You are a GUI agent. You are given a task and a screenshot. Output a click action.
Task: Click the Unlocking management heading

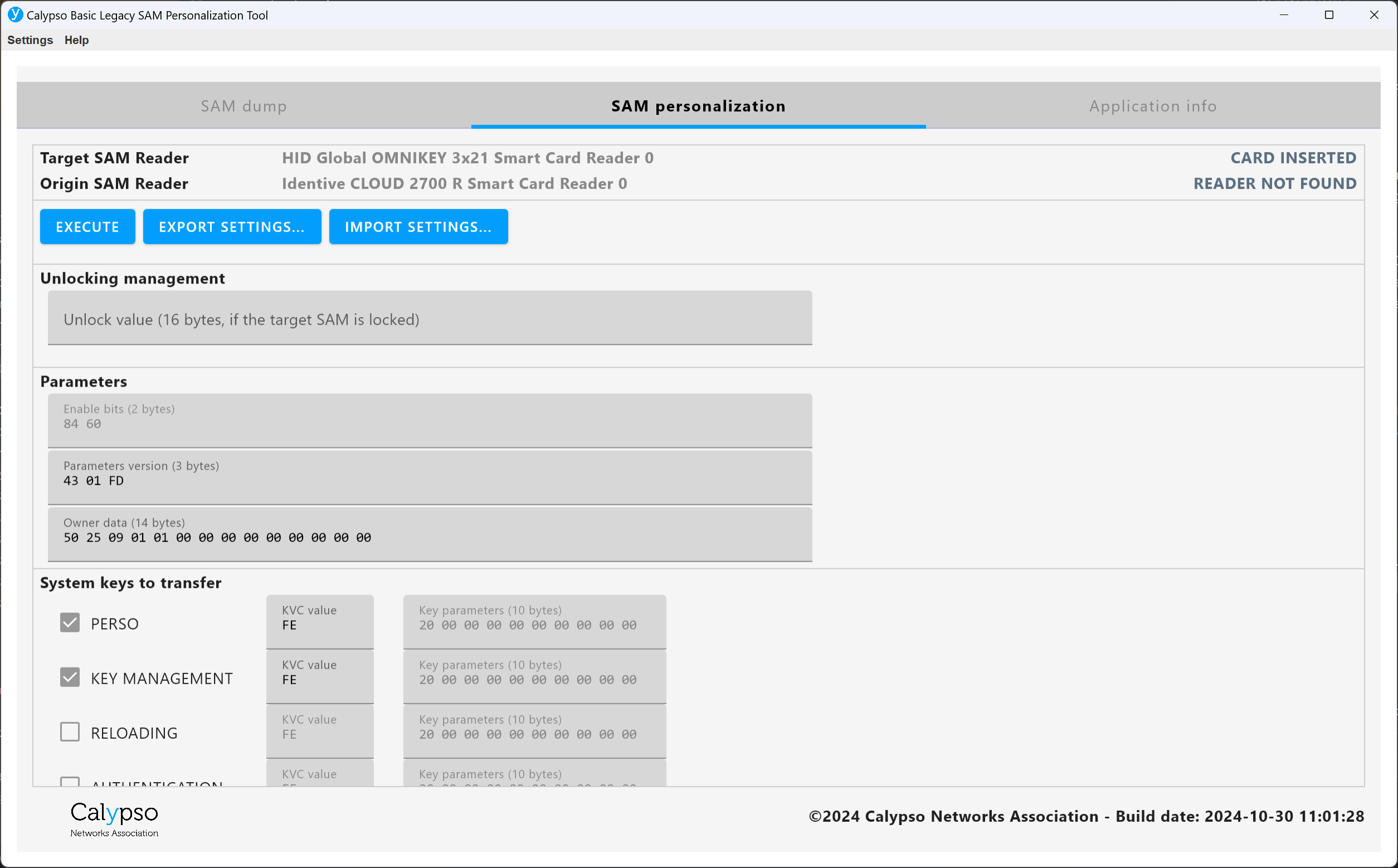[133, 279]
